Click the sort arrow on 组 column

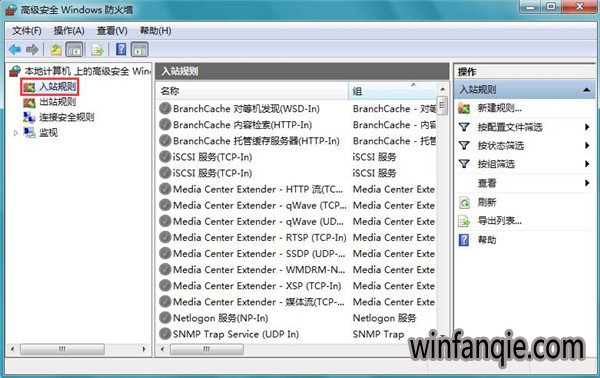(413, 85)
